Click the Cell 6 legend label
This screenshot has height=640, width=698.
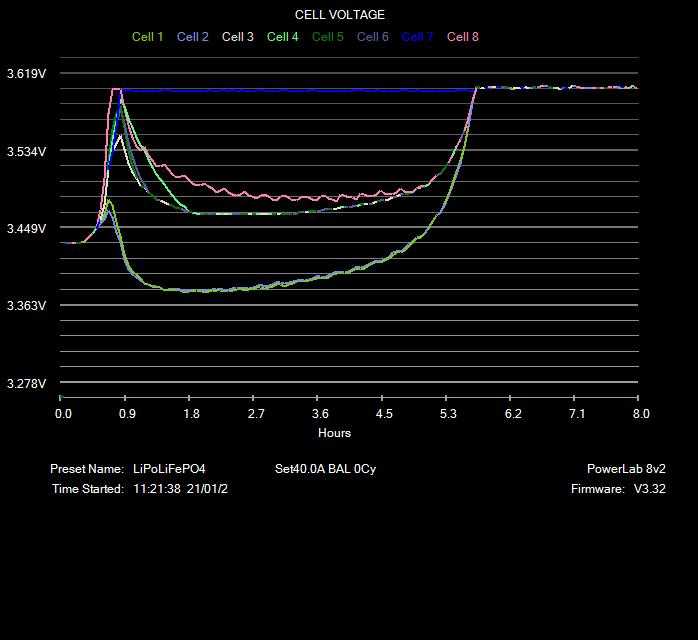pos(373,37)
